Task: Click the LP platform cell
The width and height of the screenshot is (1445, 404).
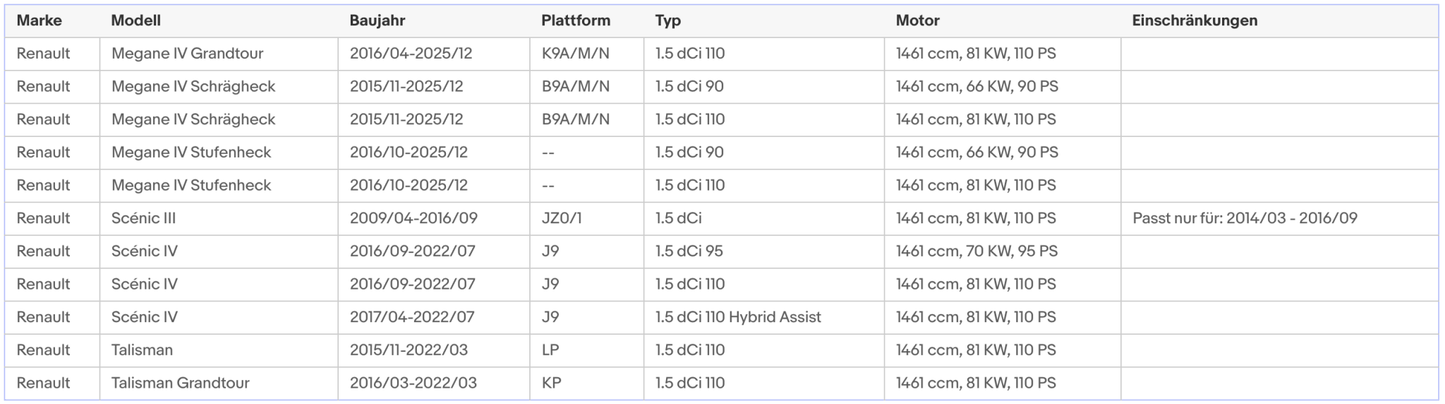Action: (x=550, y=350)
